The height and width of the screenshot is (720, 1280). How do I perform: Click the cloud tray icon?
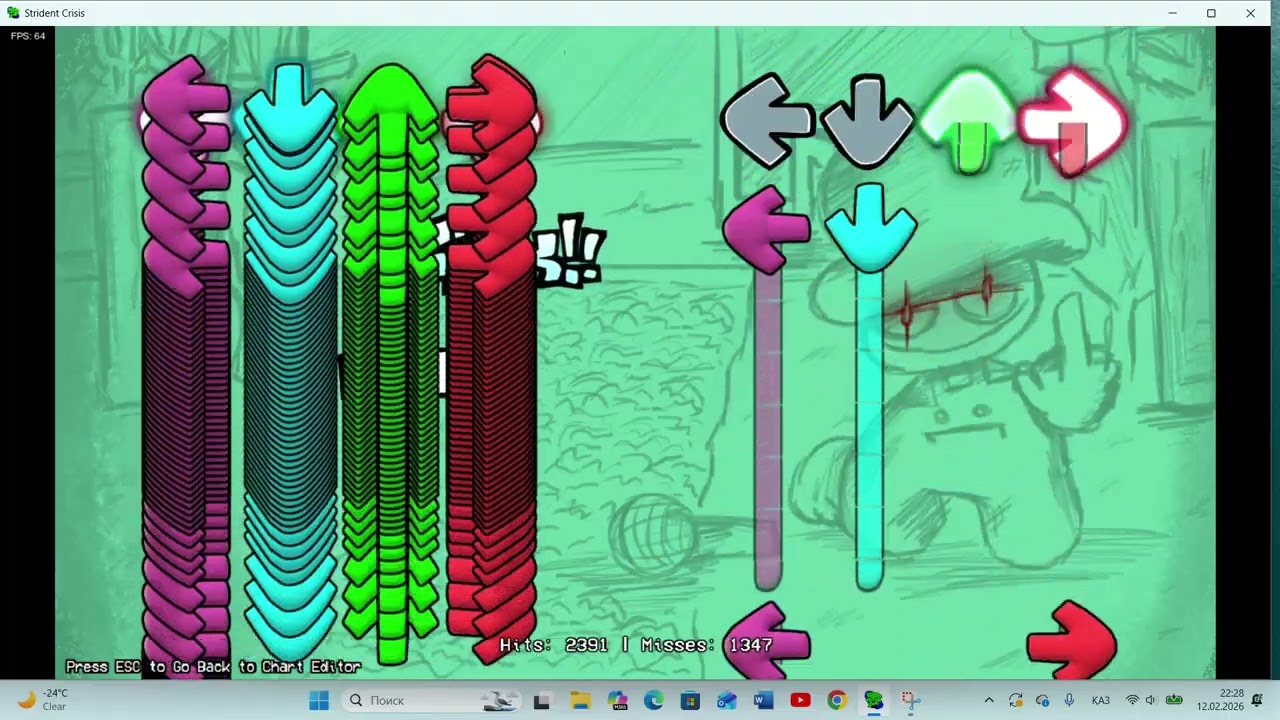click(x=1042, y=700)
